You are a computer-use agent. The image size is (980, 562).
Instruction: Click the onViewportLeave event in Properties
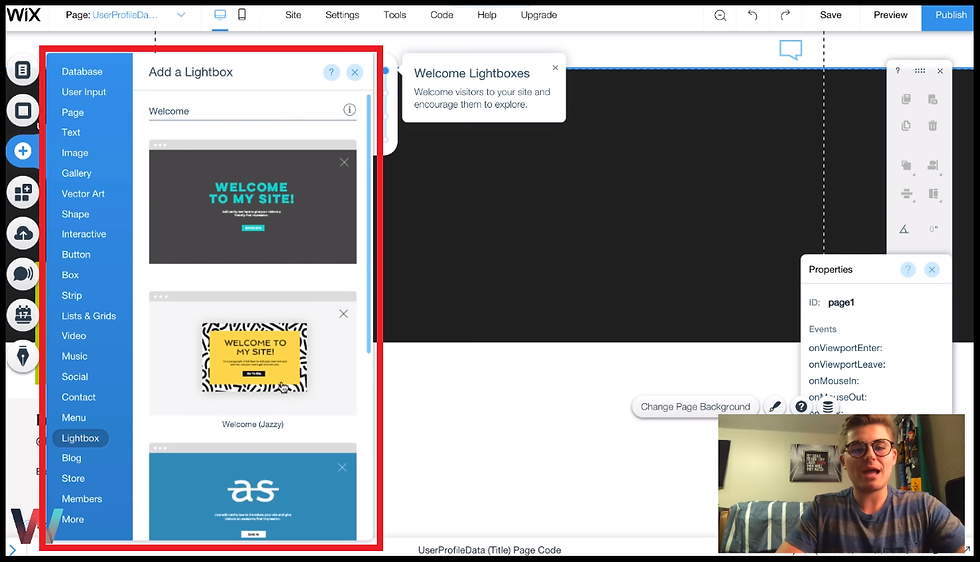pos(847,364)
